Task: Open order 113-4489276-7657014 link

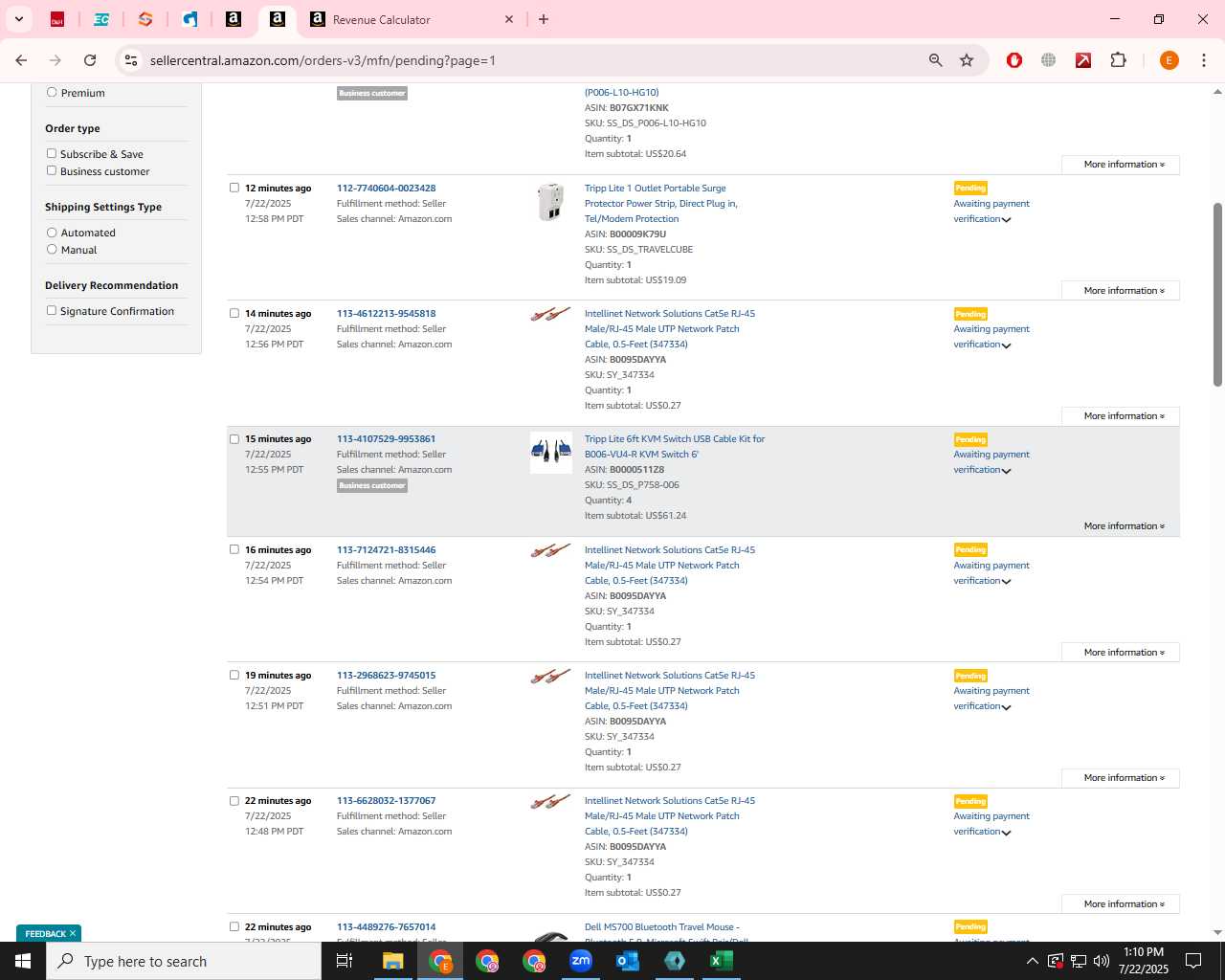Action: pyautogui.click(x=386, y=927)
